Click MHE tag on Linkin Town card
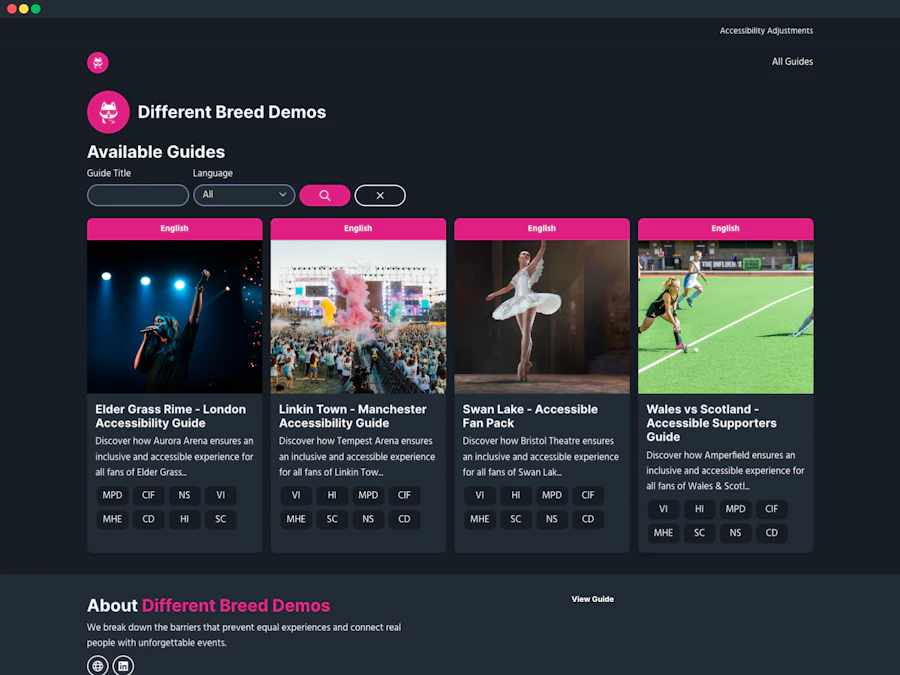 point(296,519)
